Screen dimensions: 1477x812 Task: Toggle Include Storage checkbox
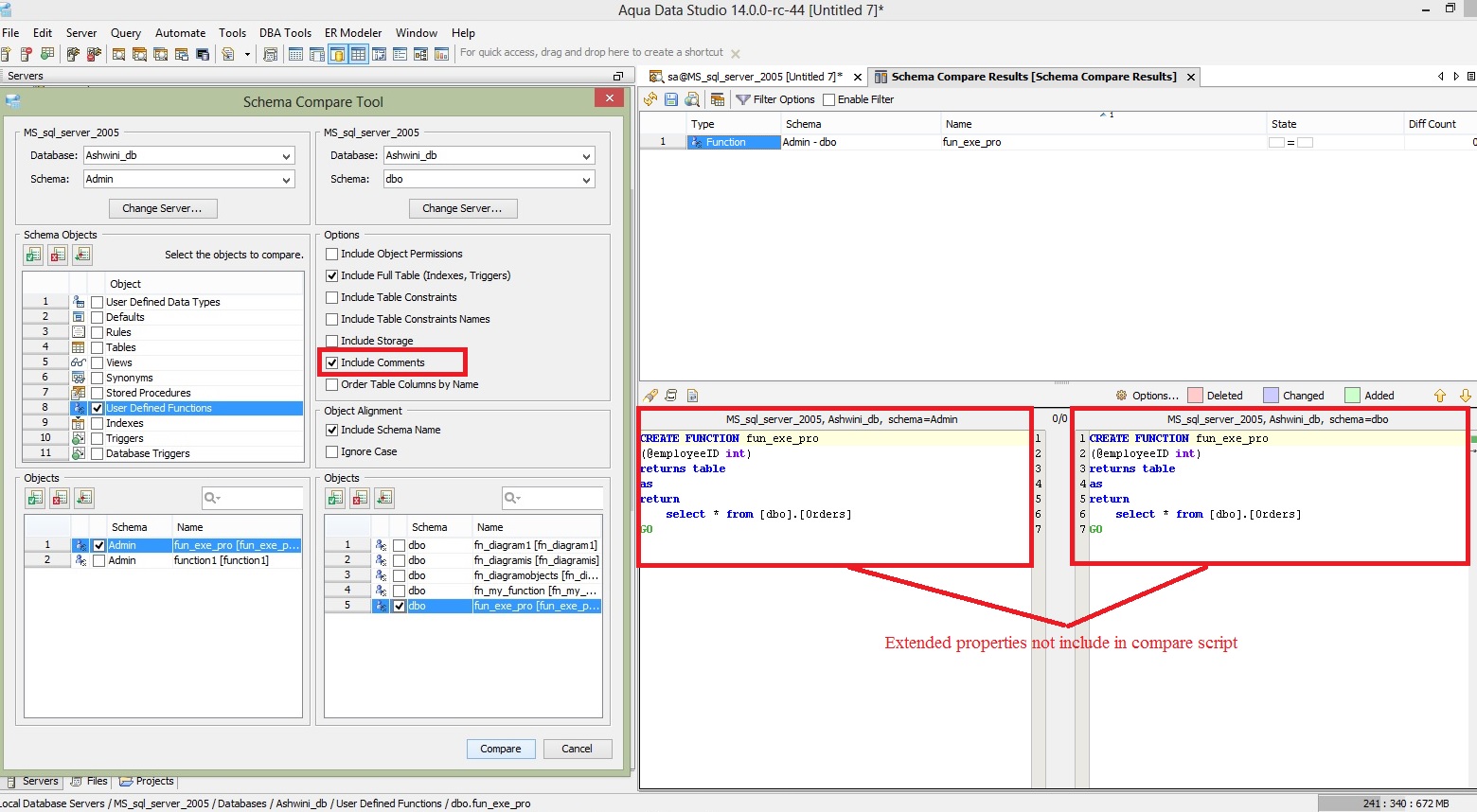pos(332,341)
